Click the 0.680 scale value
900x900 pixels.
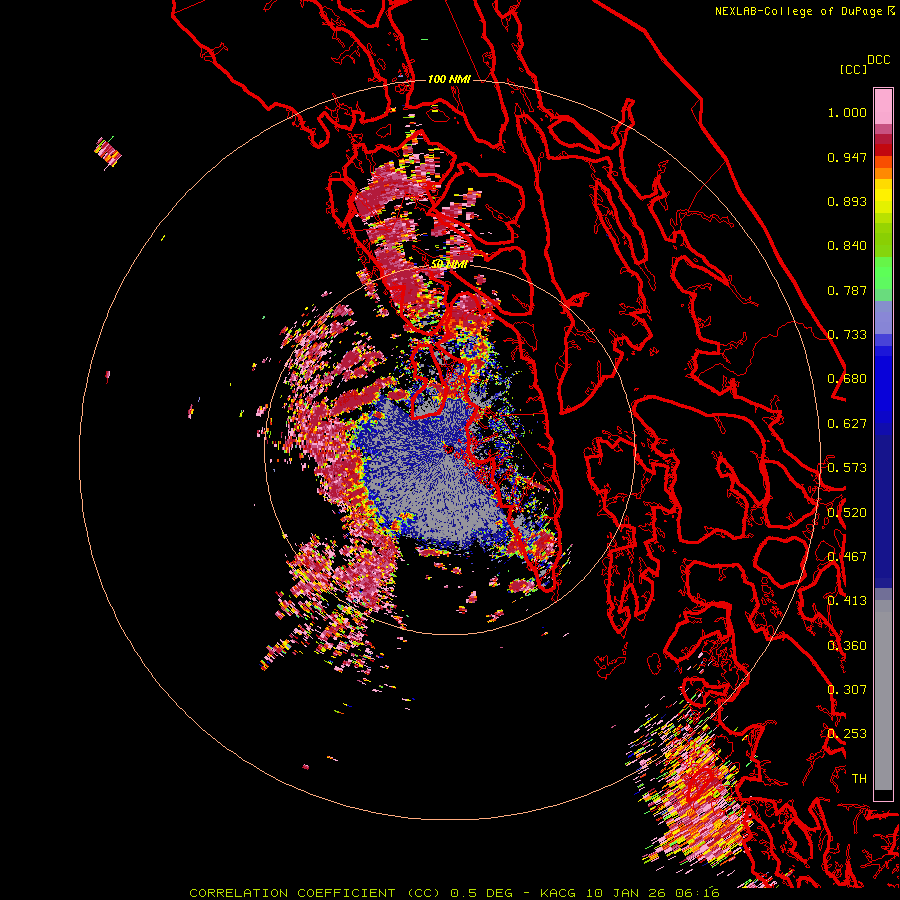[x=847, y=379]
